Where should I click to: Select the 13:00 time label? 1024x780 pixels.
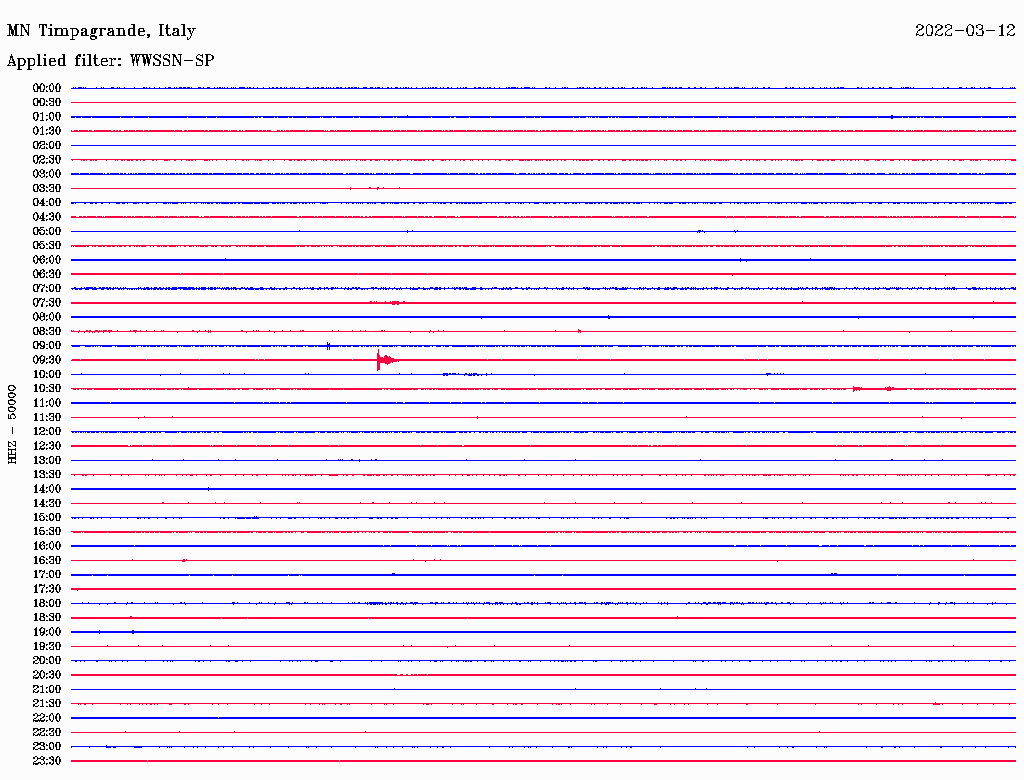(x=47, y=461)
